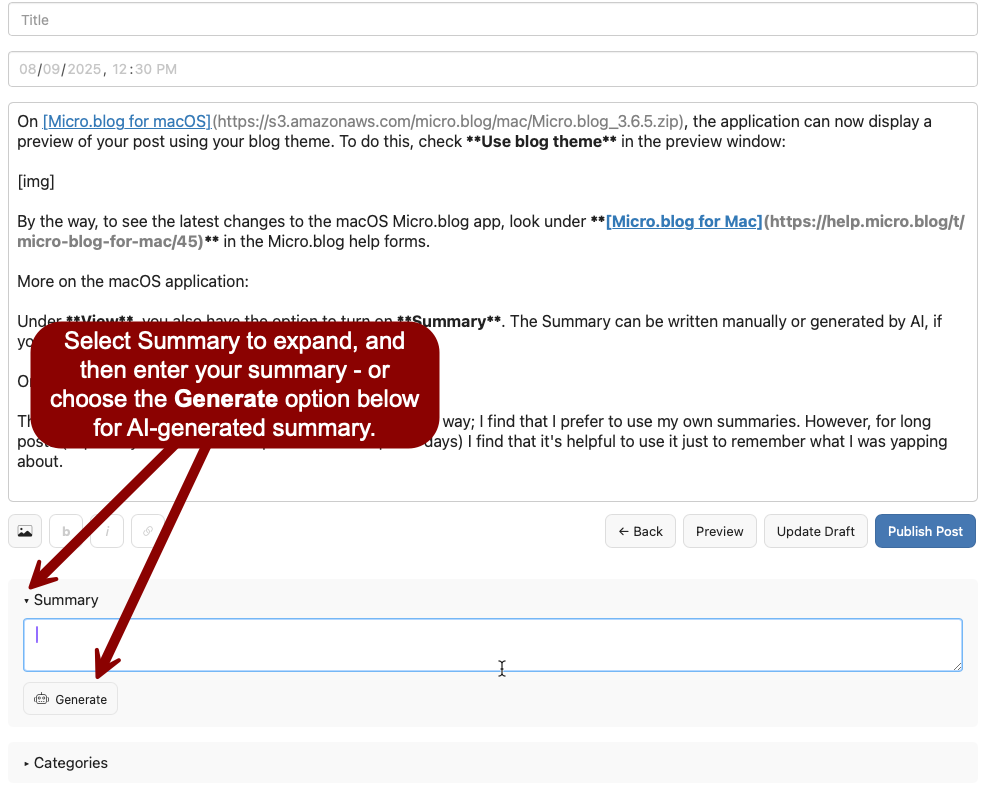This screenshot has width=986, height=785.
Task: Click the insert image toolbar icon
Action: [25, 532]
